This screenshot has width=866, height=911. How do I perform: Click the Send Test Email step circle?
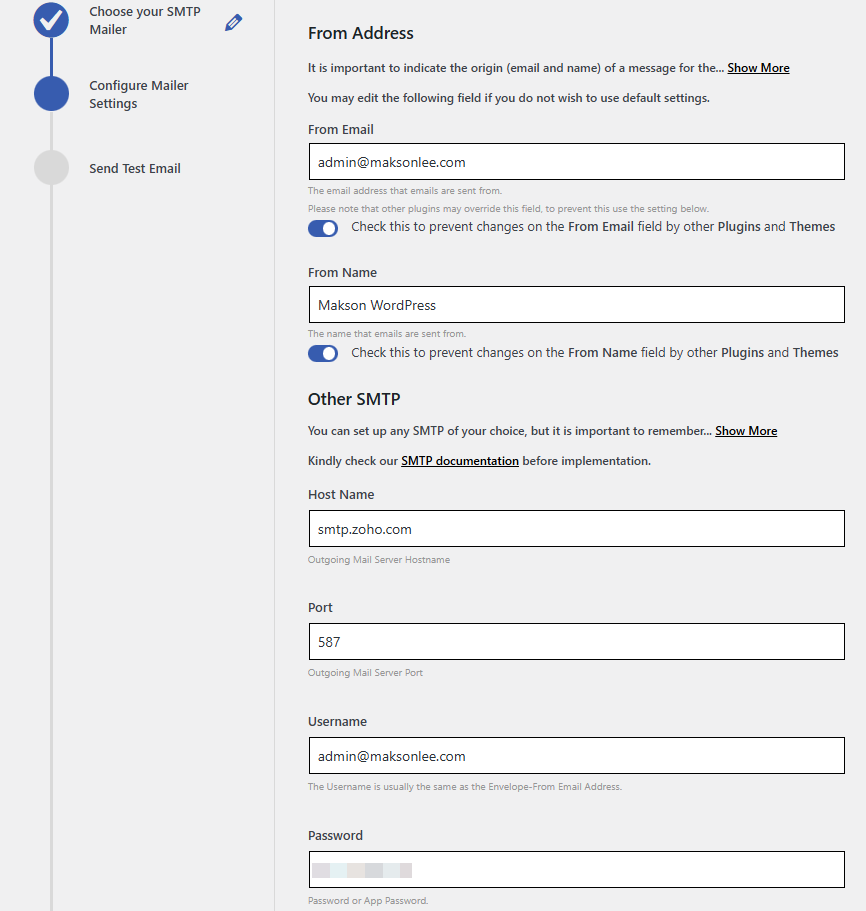coord(51,168)
